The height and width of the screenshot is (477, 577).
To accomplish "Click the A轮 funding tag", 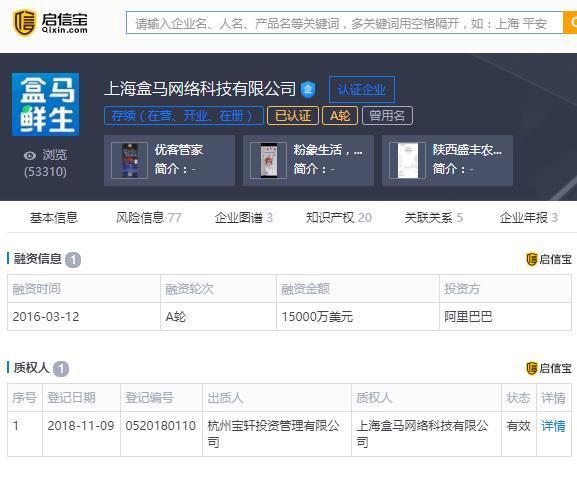I will click(x=340, y=116).
